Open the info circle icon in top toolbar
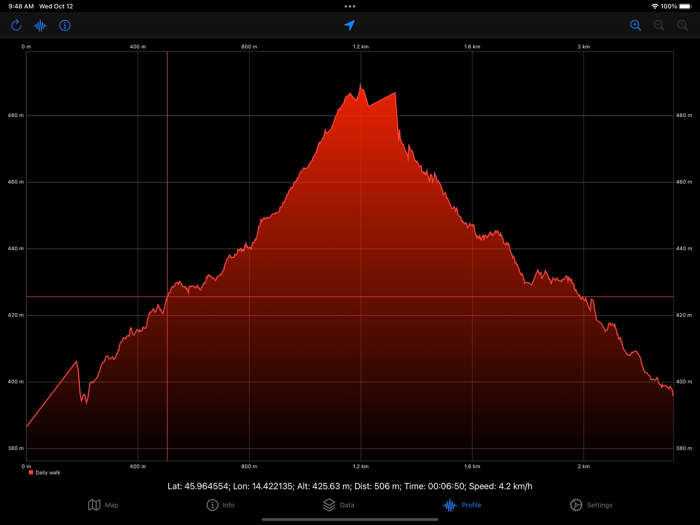The width and height of the screenshot is (700, 525). point(65,25)
